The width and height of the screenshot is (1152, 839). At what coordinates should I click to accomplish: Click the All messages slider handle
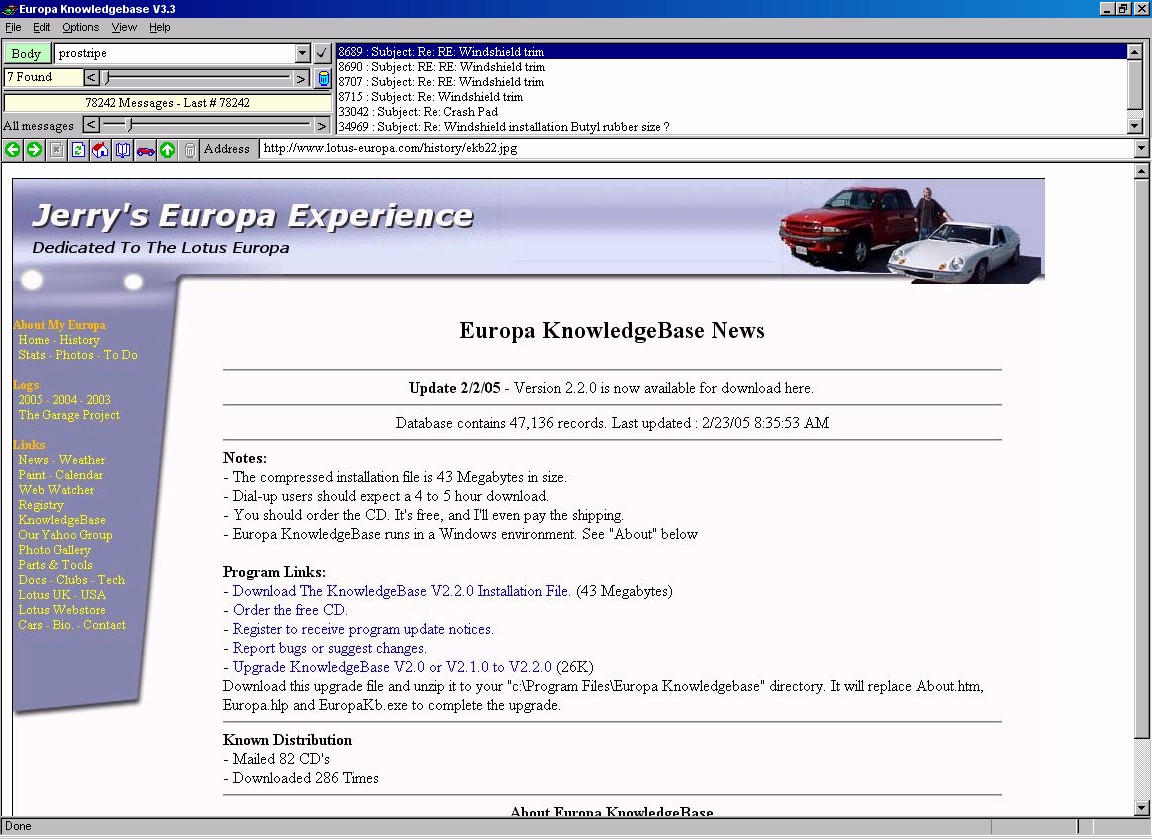point(129,125)
